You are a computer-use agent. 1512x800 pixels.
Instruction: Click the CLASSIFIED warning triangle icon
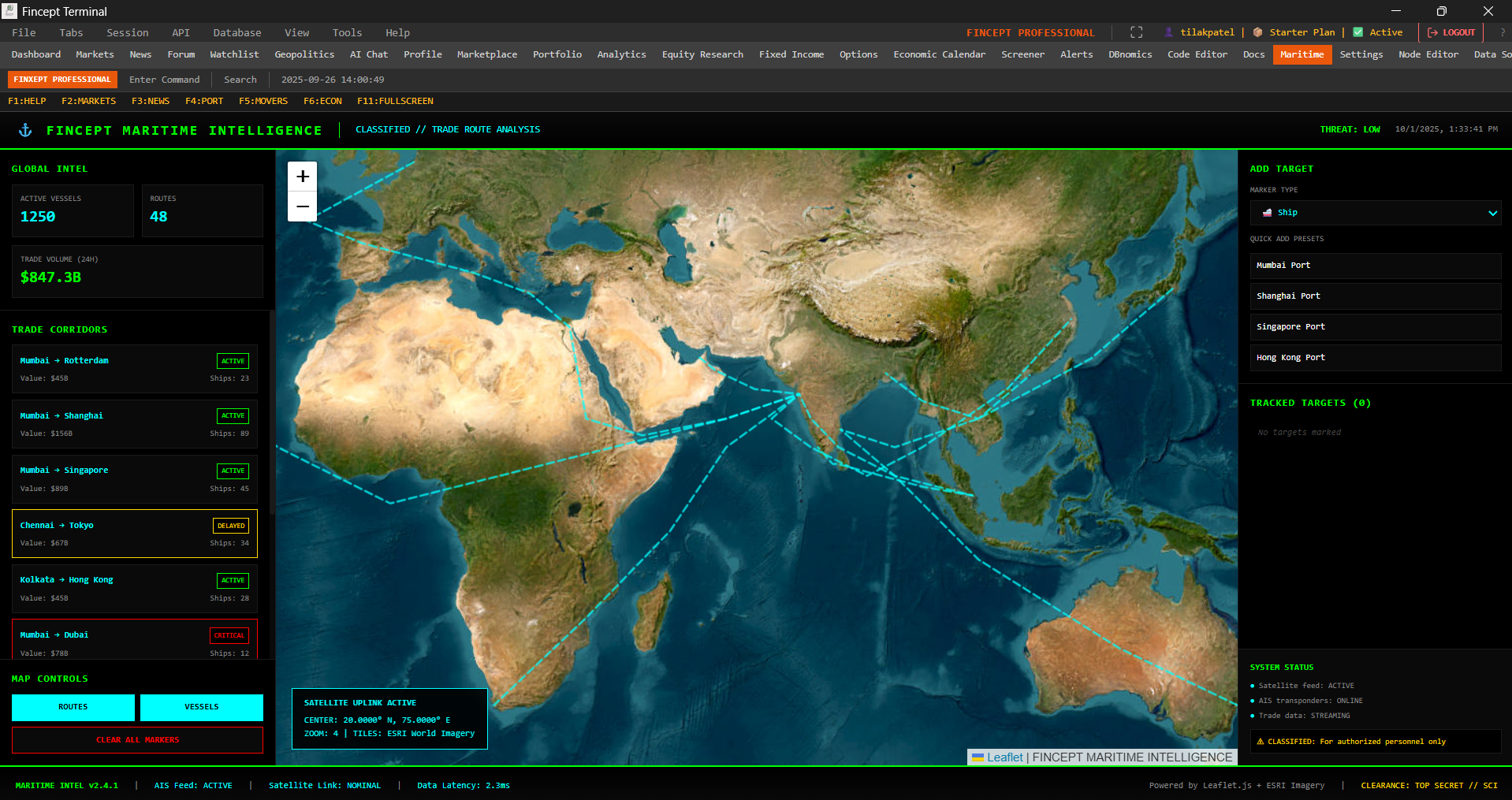(x=1261, y=741)
